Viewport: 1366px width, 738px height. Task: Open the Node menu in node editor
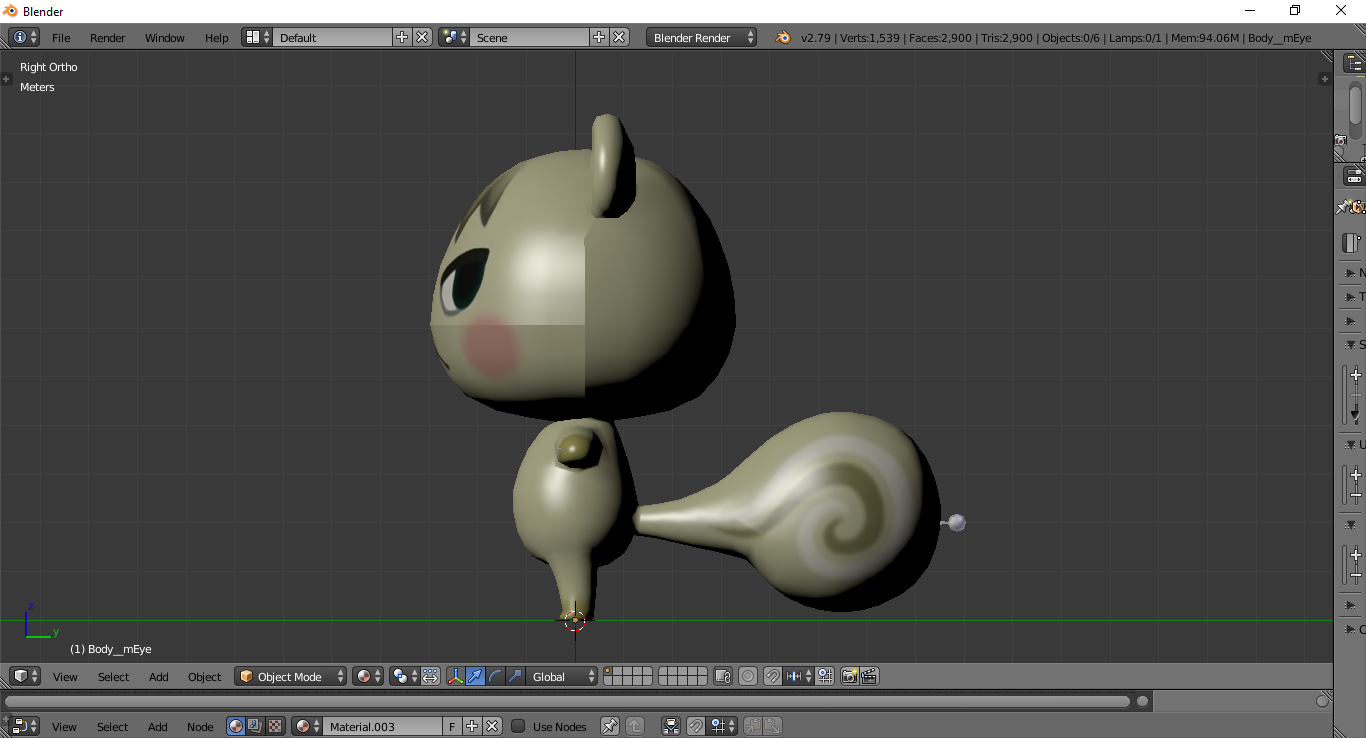200,727
